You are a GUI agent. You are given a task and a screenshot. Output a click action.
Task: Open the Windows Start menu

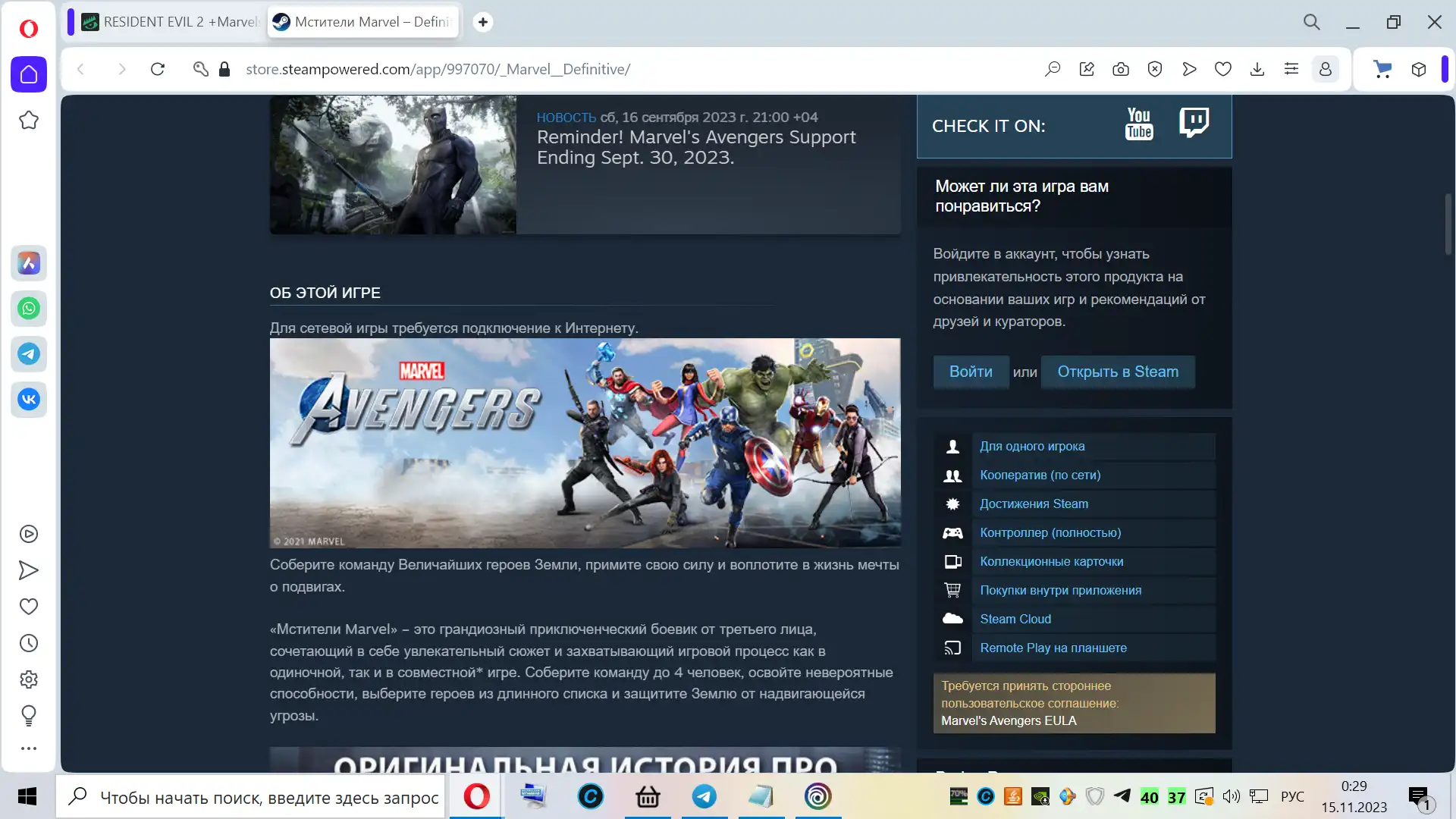27,797
